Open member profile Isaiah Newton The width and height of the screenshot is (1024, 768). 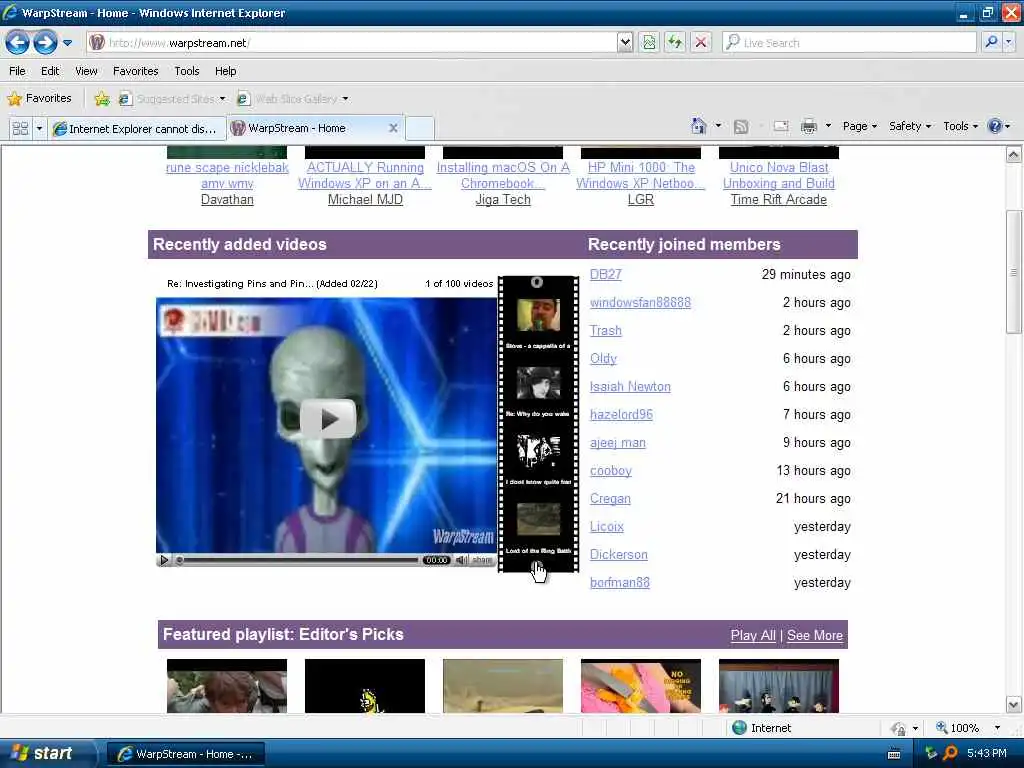point(630,387)
